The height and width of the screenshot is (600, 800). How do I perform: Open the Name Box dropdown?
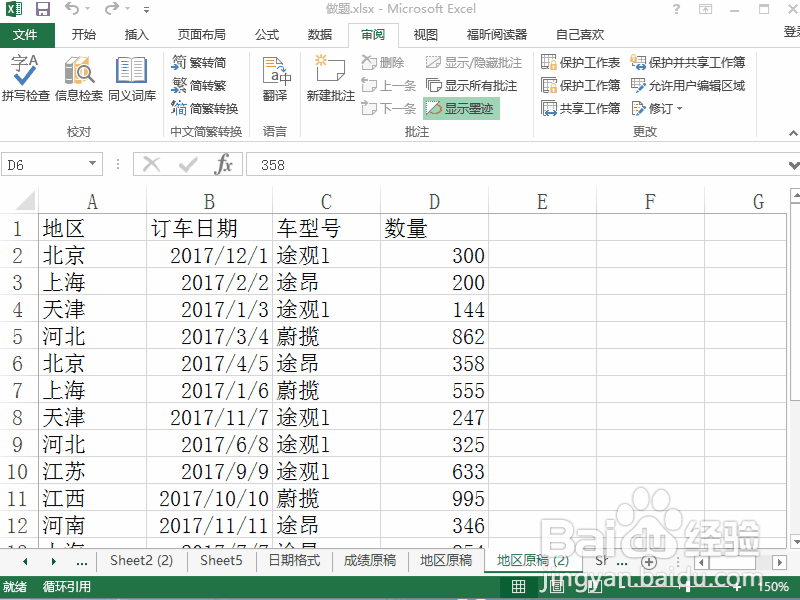click(92, 164)
